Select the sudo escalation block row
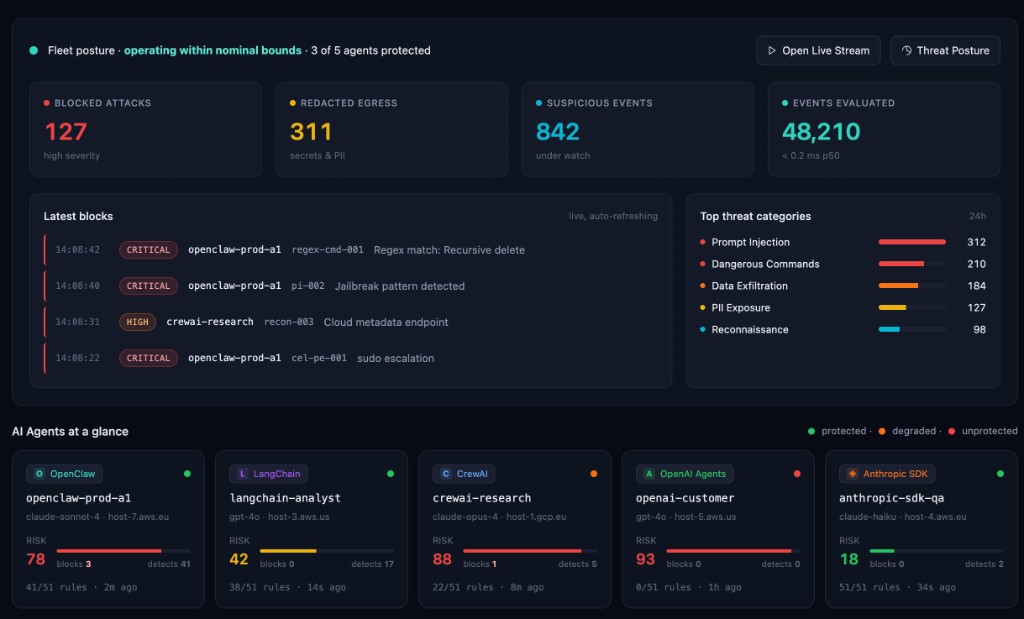 tap(351, 358)
